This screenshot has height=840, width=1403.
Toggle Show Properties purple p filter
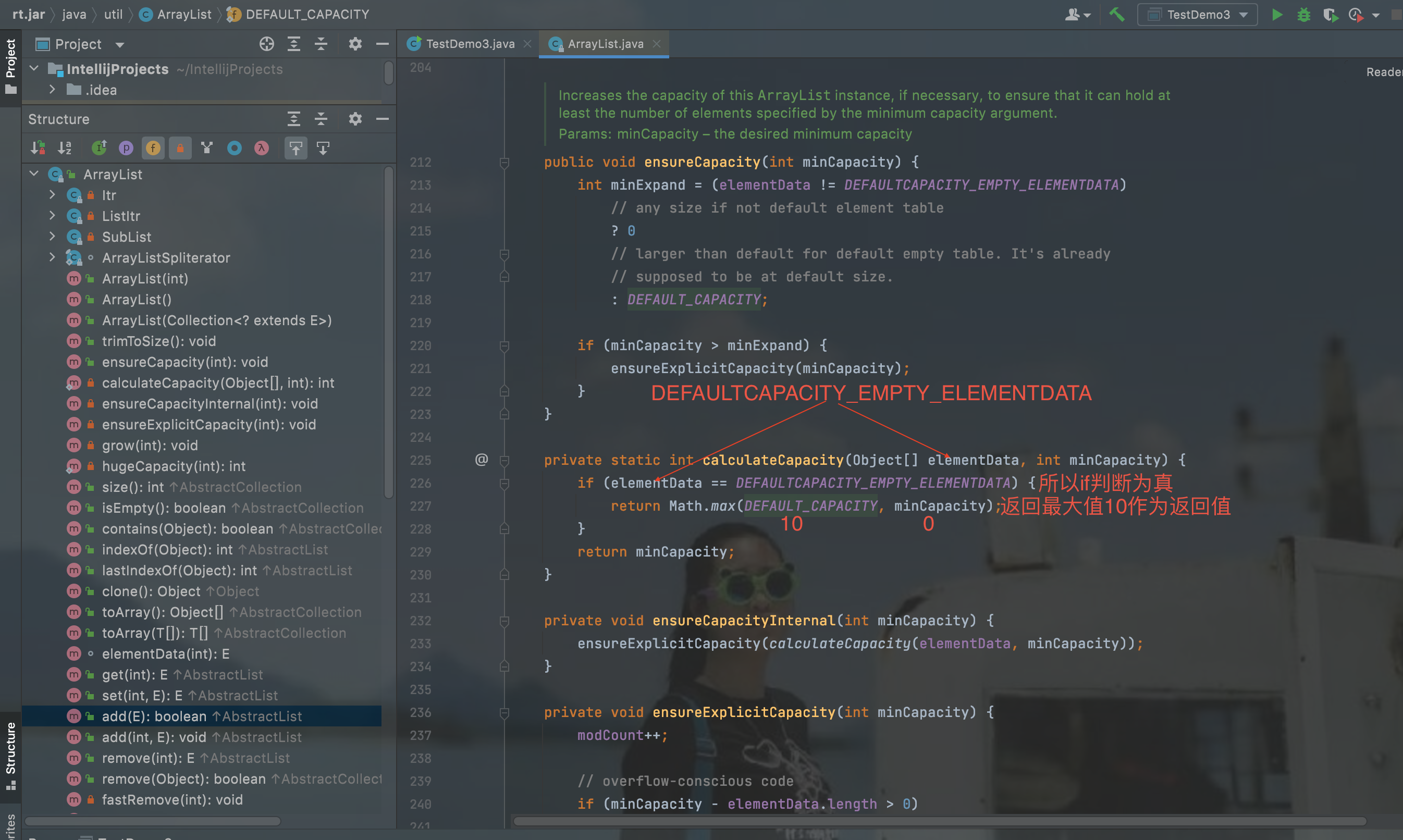tap(126, 149)
